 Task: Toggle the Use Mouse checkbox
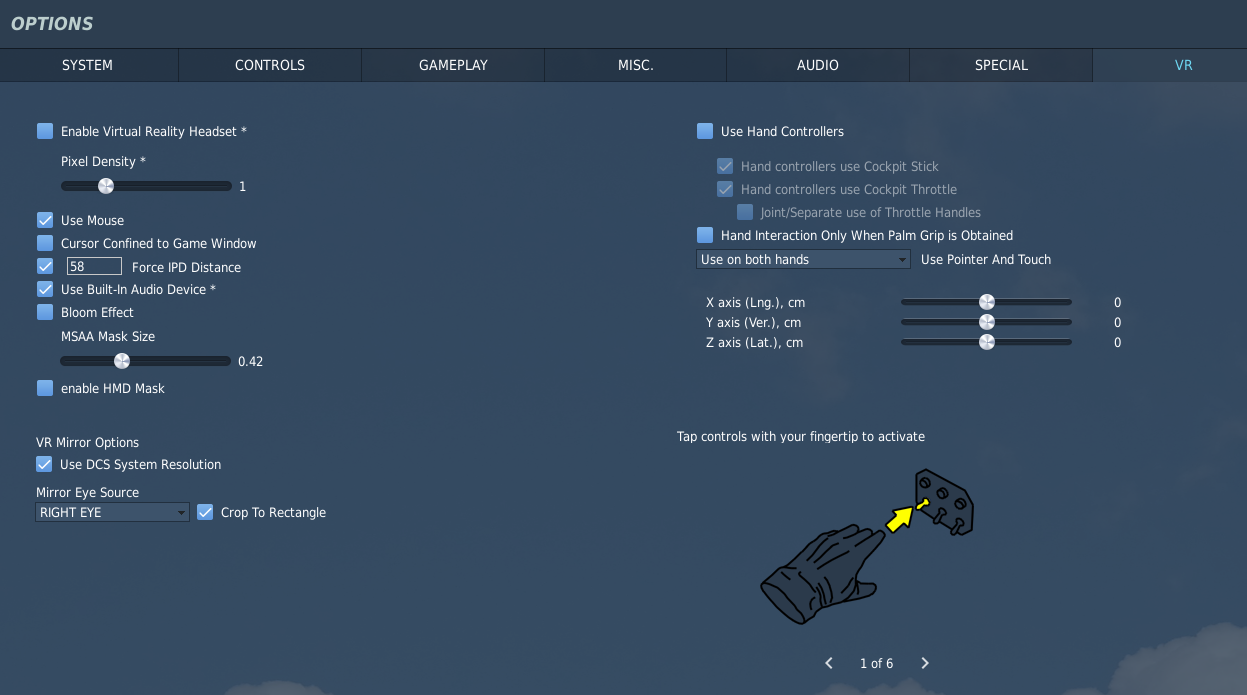(45, 220)
